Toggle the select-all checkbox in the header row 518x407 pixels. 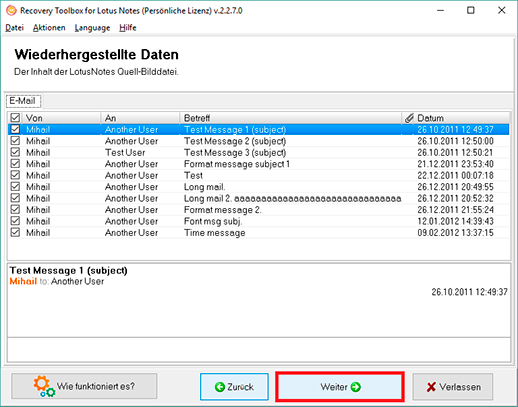coord(15,118)
